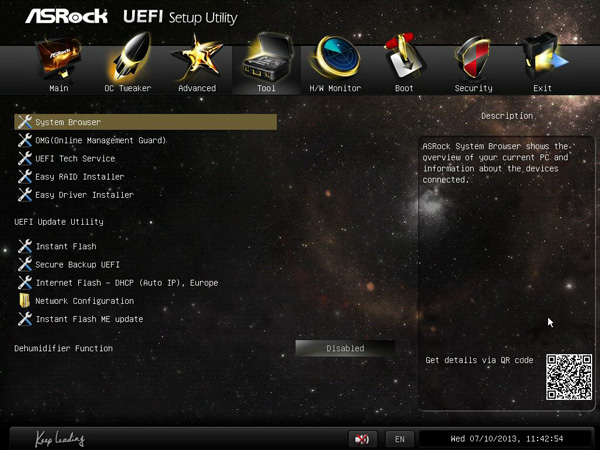Open System Browser

coord(145,122)
